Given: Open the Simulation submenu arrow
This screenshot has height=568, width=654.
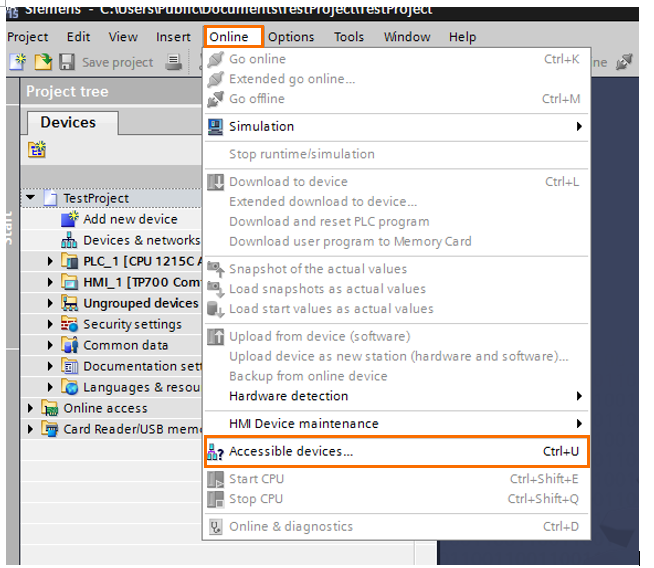Looking at the screenshot, I should pyautogui.click(x=579, y=126).
